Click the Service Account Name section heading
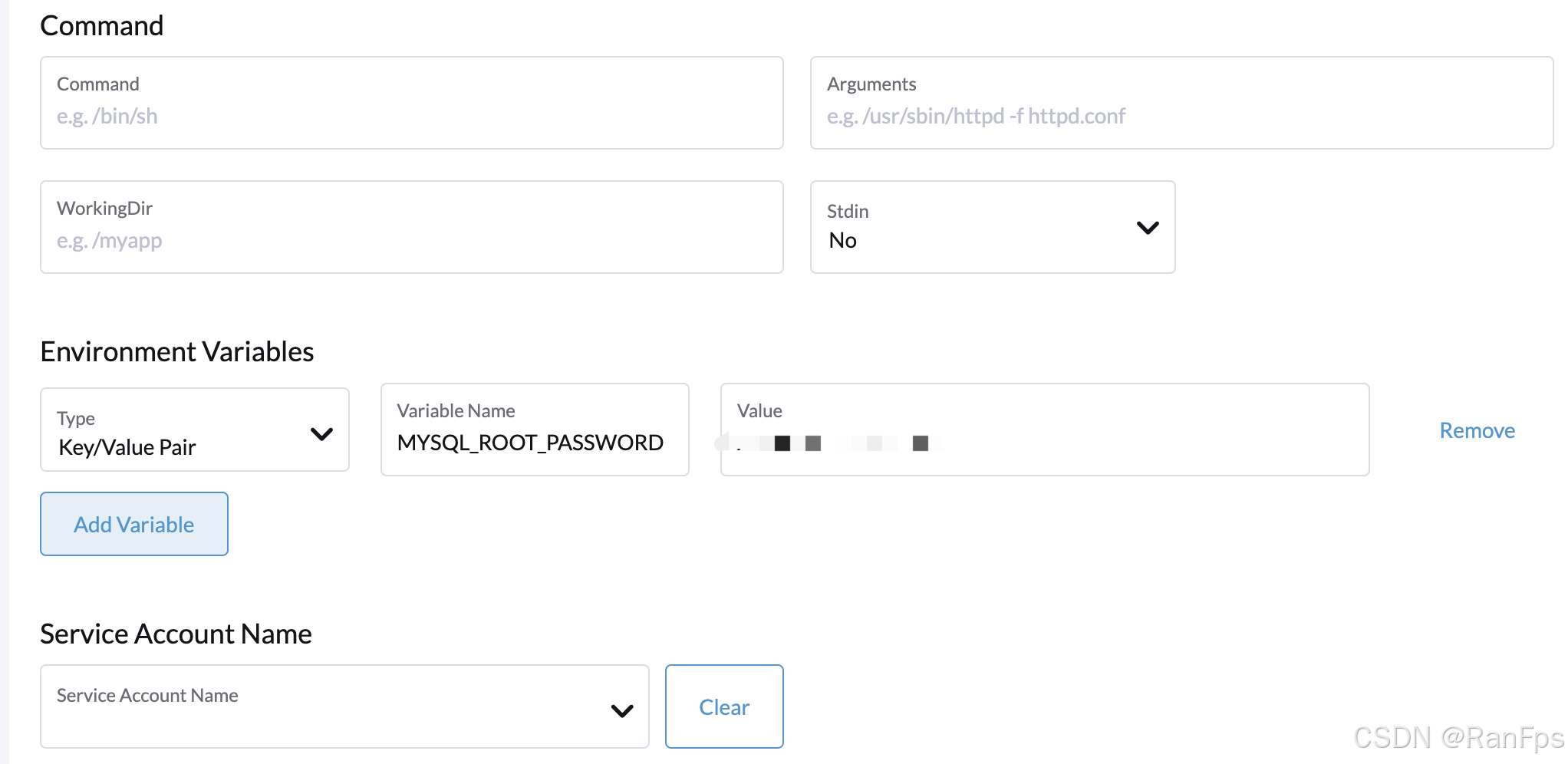1568x764 pixels. 176,634
